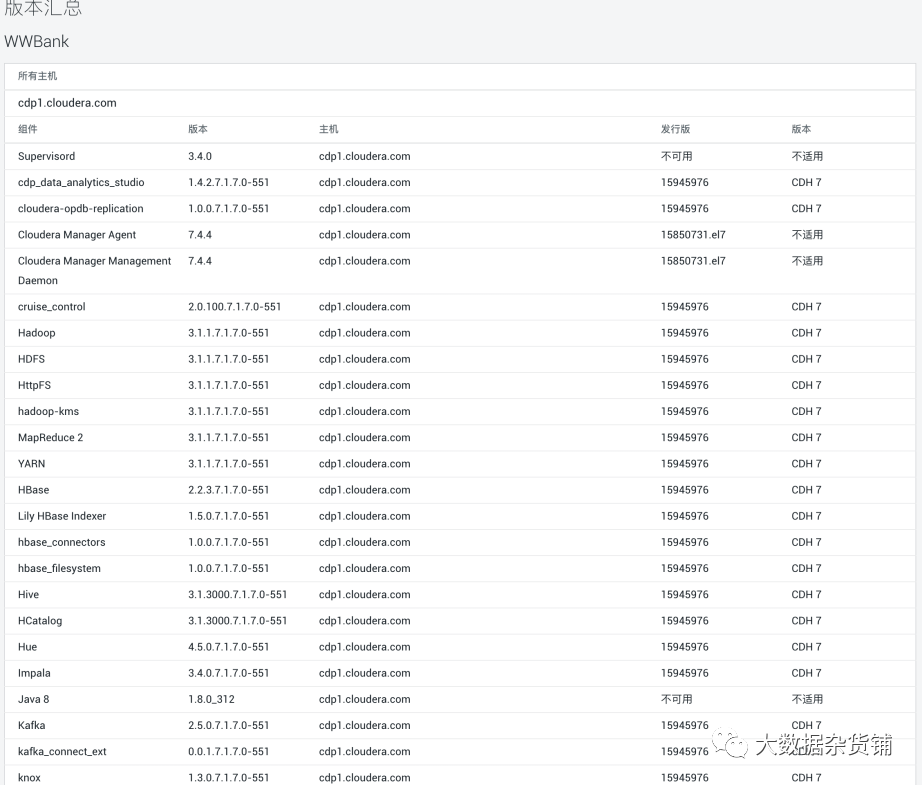This screenshot has height=785, width=922.
Task: Click the Java 8 component name
Action: [x=34, y=699]
